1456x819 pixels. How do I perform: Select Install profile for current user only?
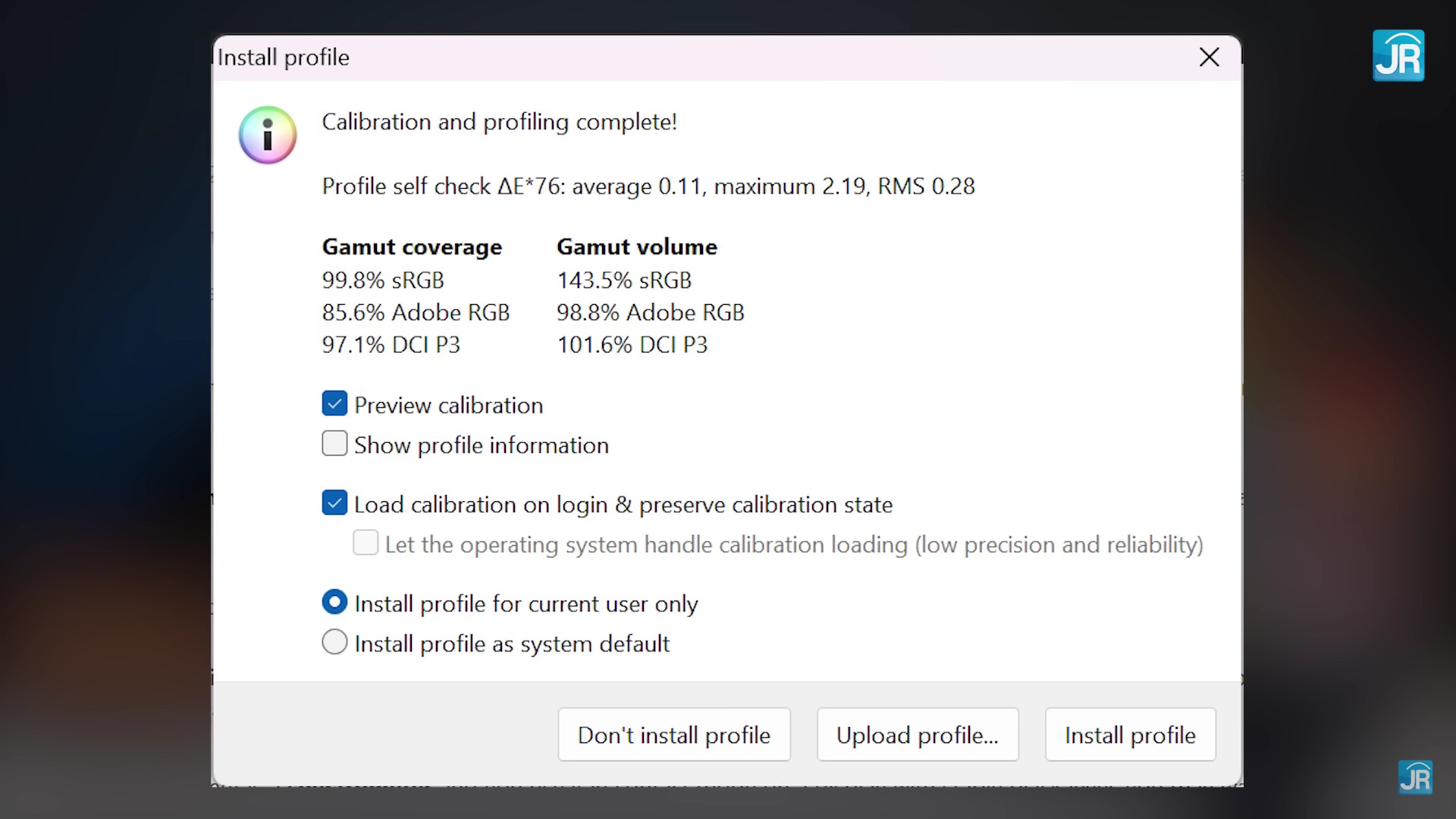[334, 603]
